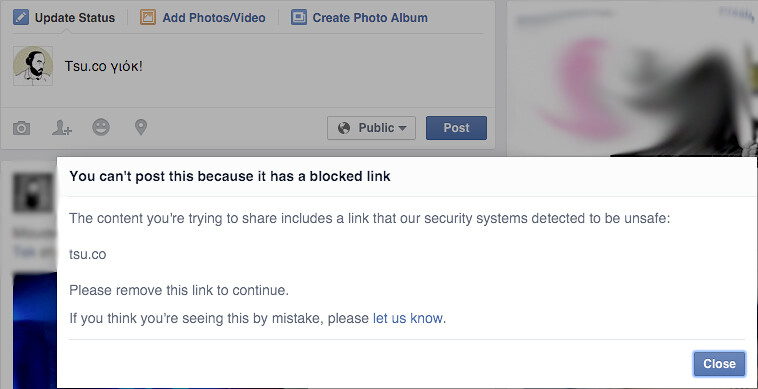Click the Create Photo Album icon
The image size is (758, 389).
tap(299, 18)
